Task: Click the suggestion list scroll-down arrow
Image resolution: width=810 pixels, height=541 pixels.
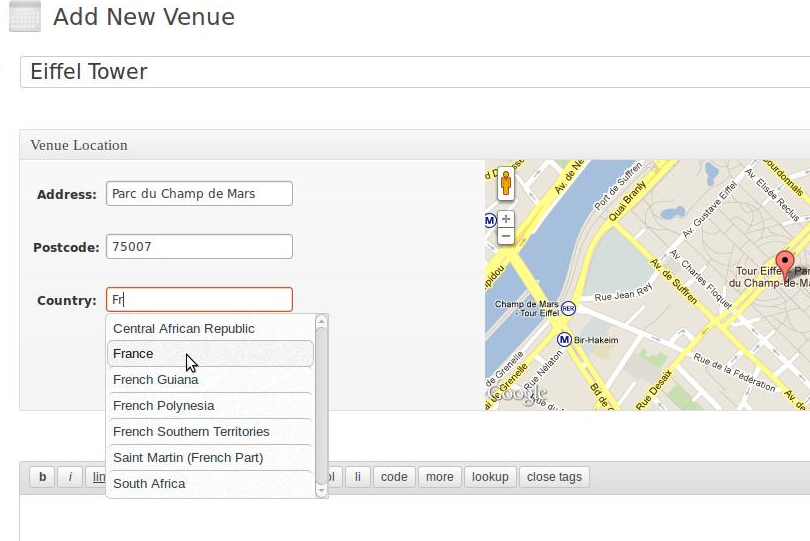Action: pyautogui.click(x=321, y=491)
